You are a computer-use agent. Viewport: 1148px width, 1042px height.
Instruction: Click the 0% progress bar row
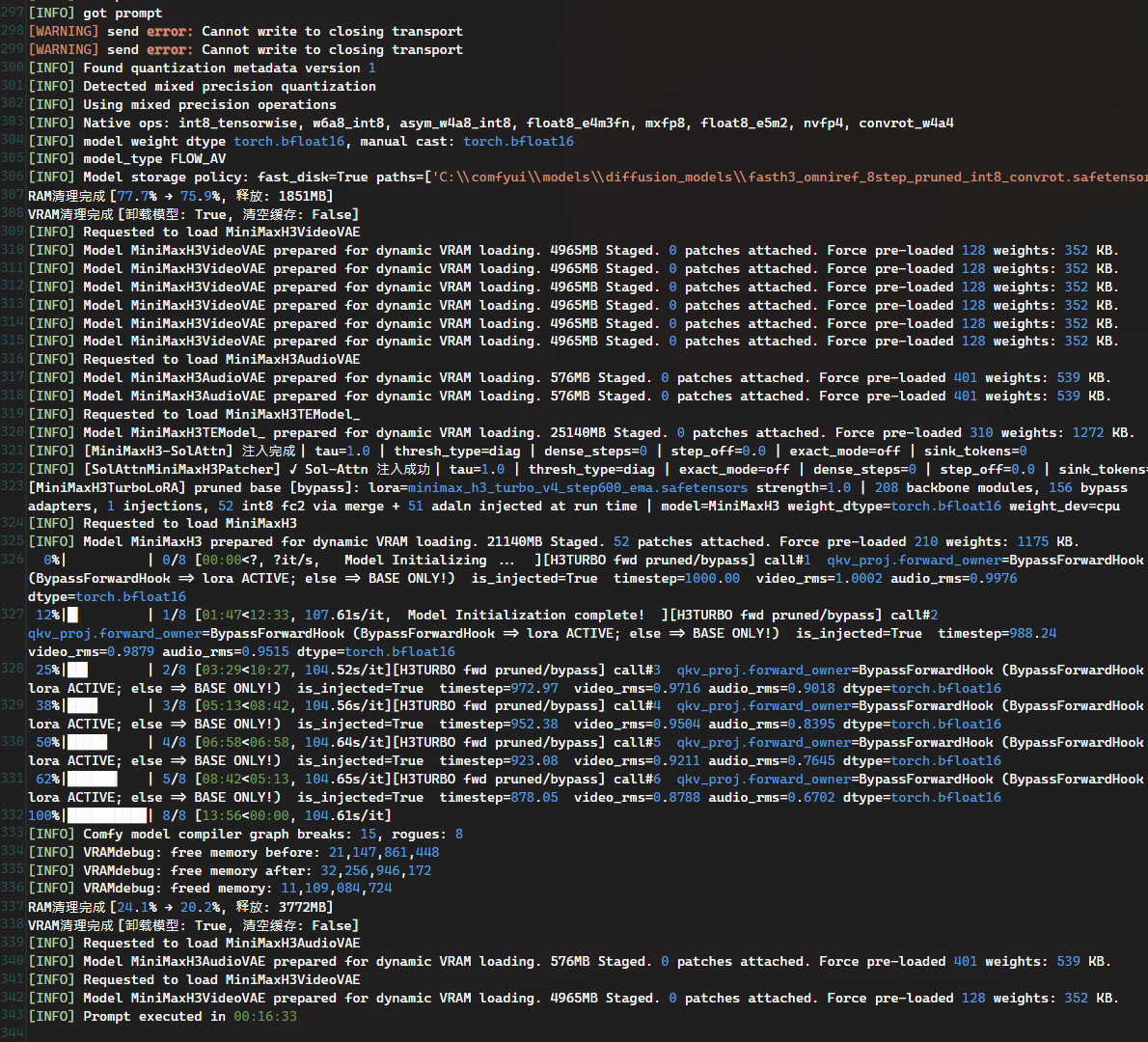[x=586, y=579]
